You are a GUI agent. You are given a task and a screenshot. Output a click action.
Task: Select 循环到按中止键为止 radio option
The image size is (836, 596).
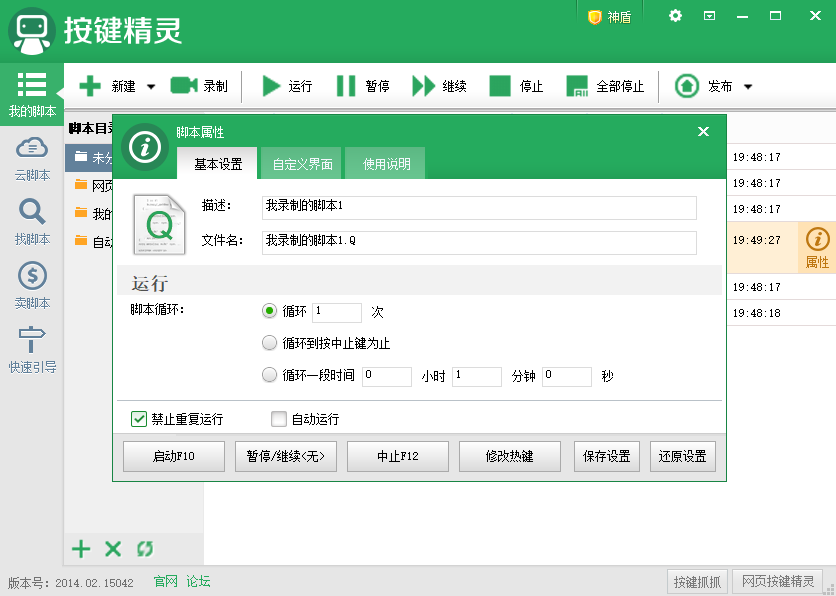click(269, 341)
